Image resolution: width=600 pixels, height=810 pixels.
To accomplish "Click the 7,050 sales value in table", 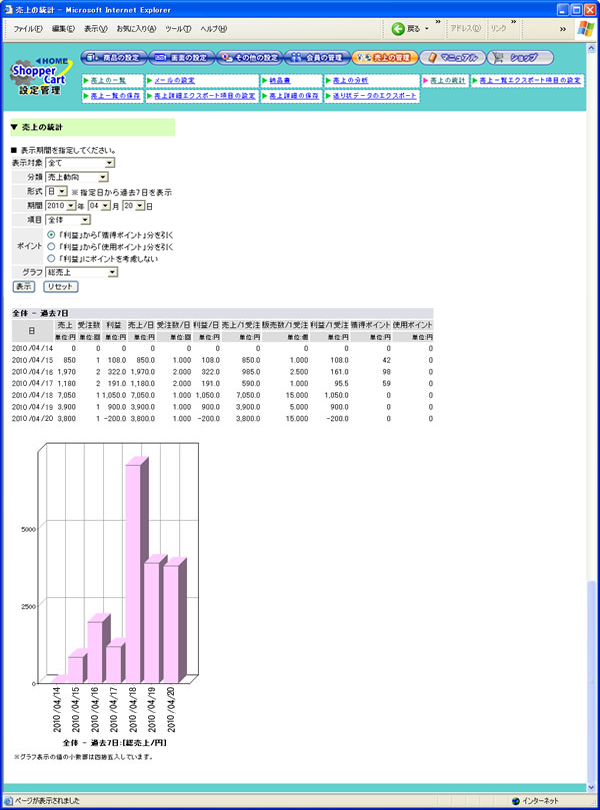I will tap(67, 395).
